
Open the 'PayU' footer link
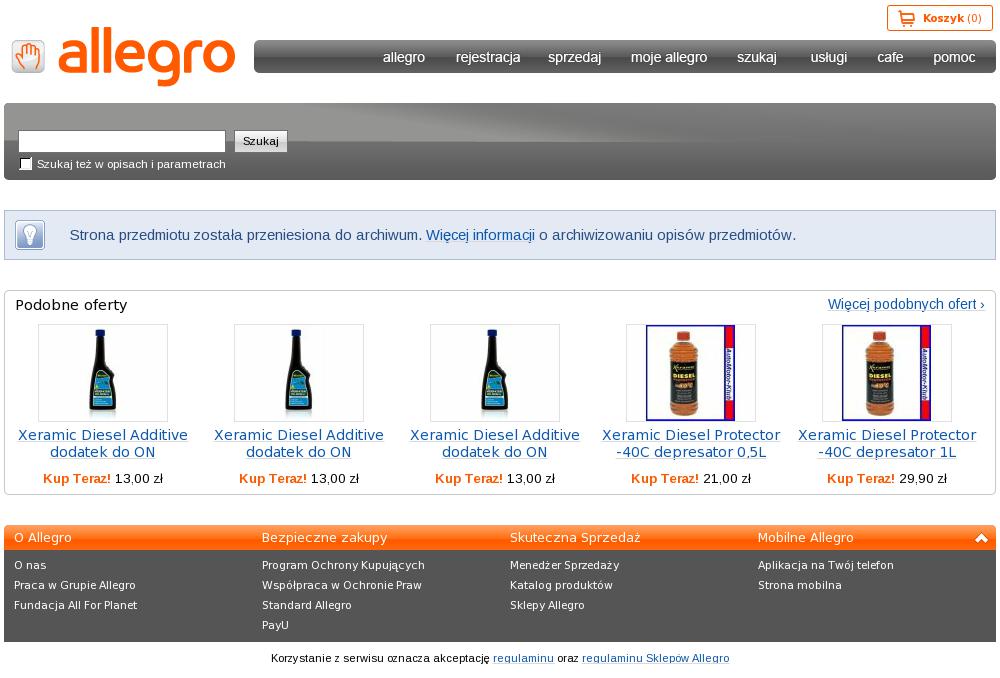click(276, 625)
